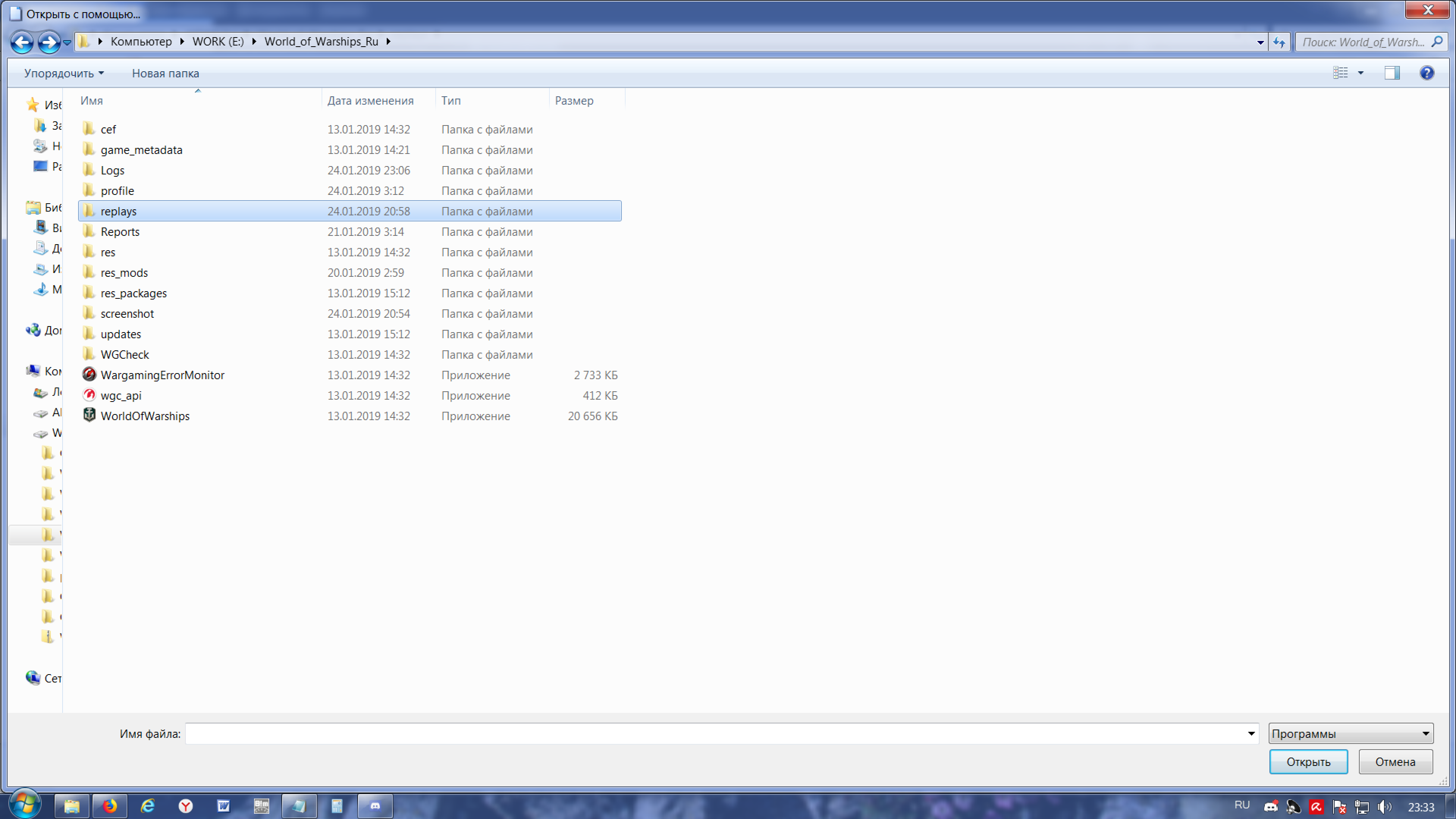Image resolution: width=1456 pixels, height=819 pixels.
Task: Expand the Имя файла history dropdown arrow
Action: coord(1251,734)
